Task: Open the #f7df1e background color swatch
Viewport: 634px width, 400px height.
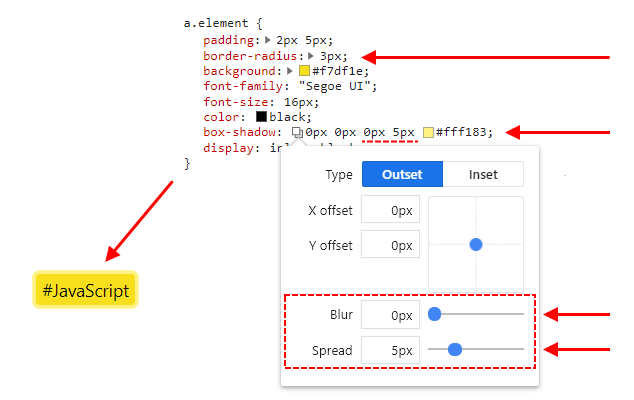Action: (x=304, y=71)
